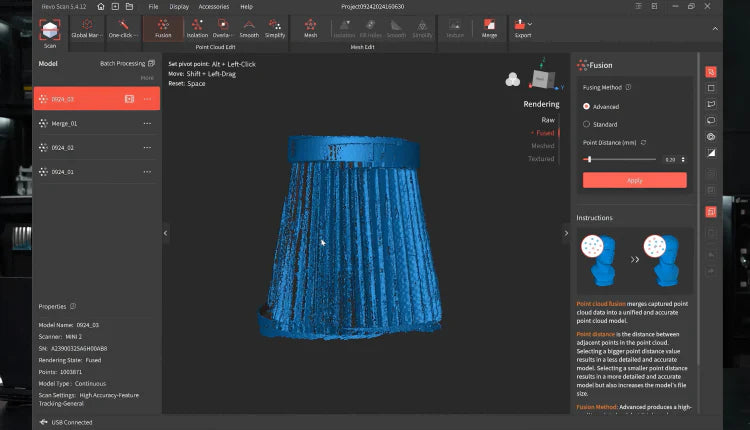The width and height of the screenshot is (750, 430).
Task: Click the home icon in title bar
Action: [x=100, y=6]
